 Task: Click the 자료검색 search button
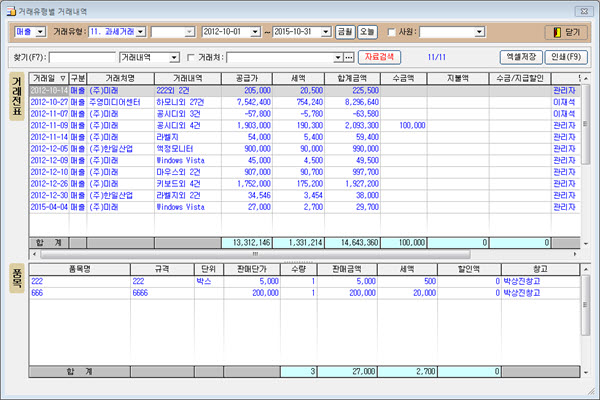tap(379, 57)
